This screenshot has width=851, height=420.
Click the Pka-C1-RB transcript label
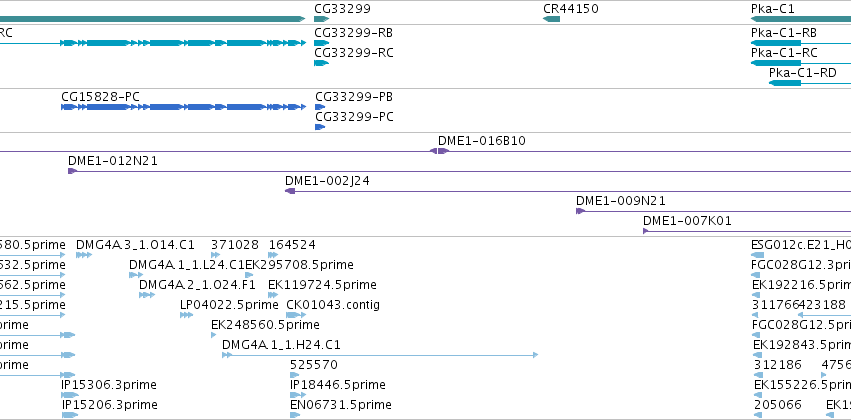pyautogui.click(x=784, y=33)
